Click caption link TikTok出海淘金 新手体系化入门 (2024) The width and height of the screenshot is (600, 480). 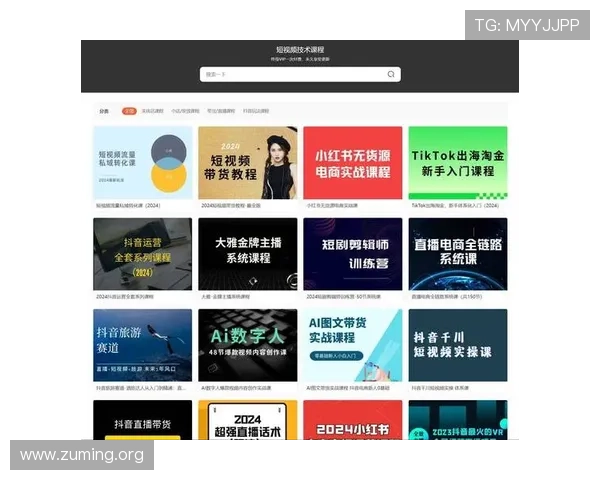[x=455, y=206]
